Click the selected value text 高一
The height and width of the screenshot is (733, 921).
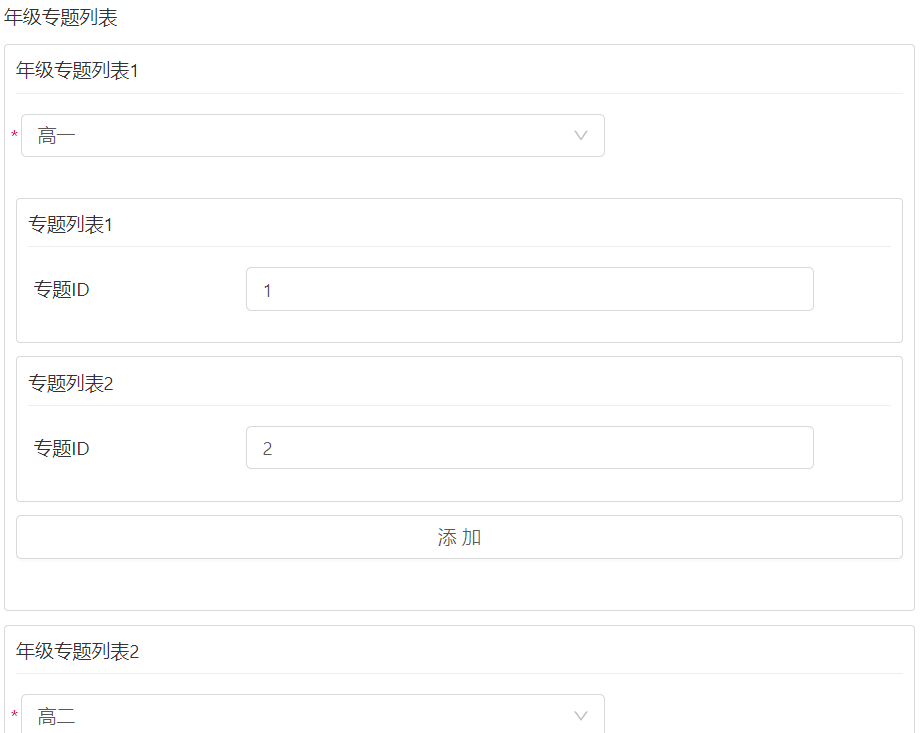[57, 136]
